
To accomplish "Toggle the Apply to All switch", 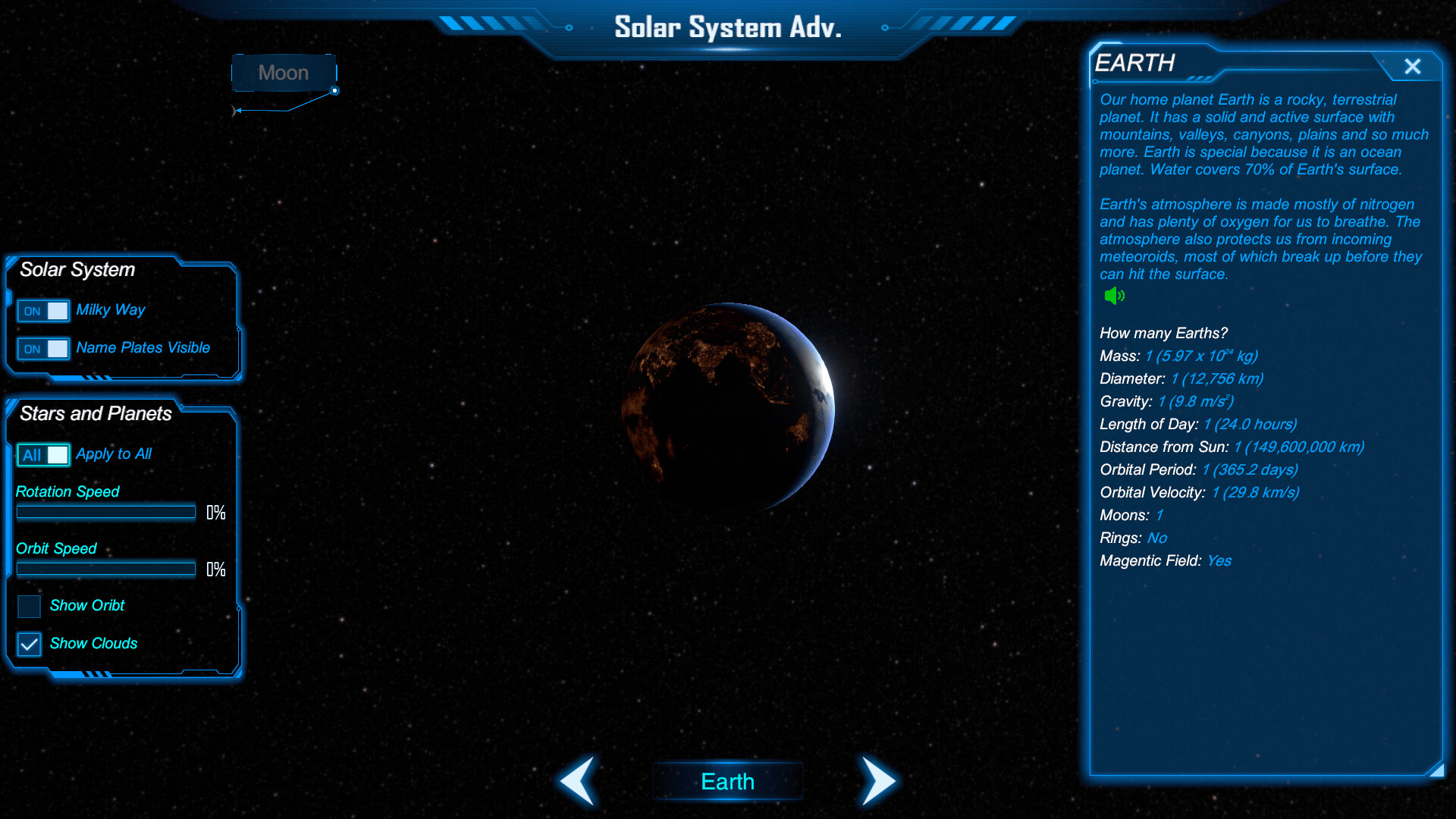I will 44,455.
